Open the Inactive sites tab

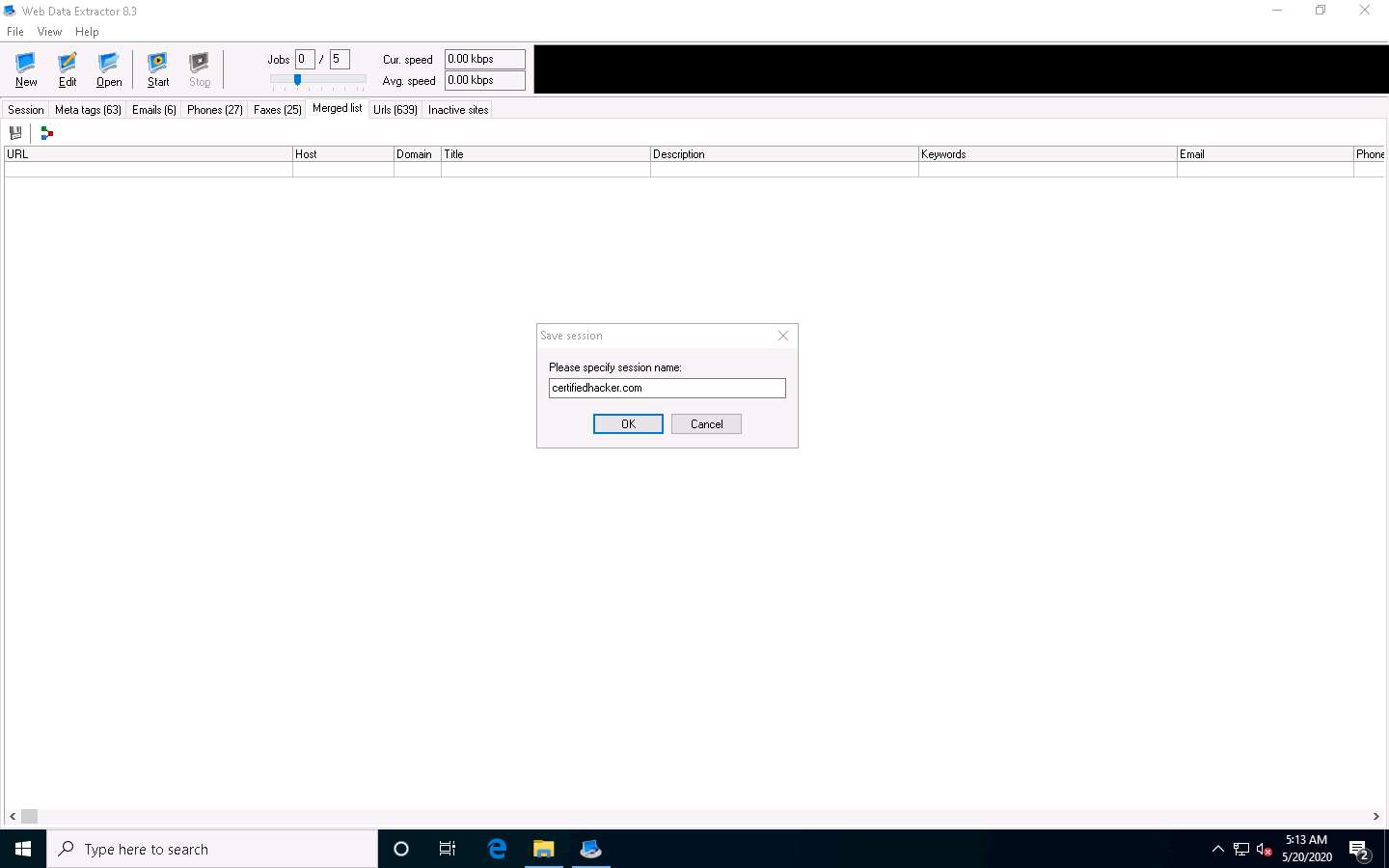point(458,110)
